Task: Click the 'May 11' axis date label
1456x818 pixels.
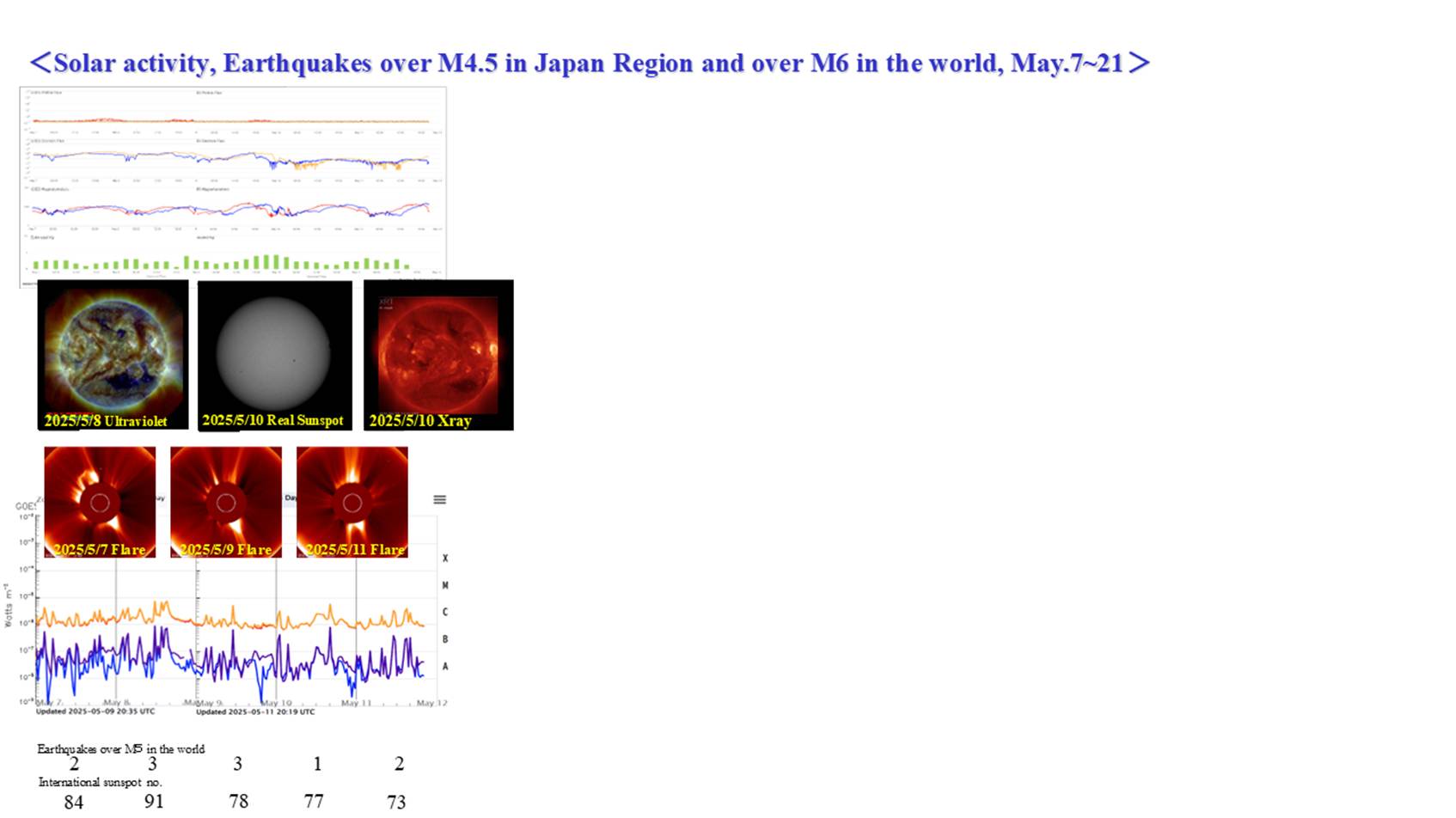Action: pos(356,703)
